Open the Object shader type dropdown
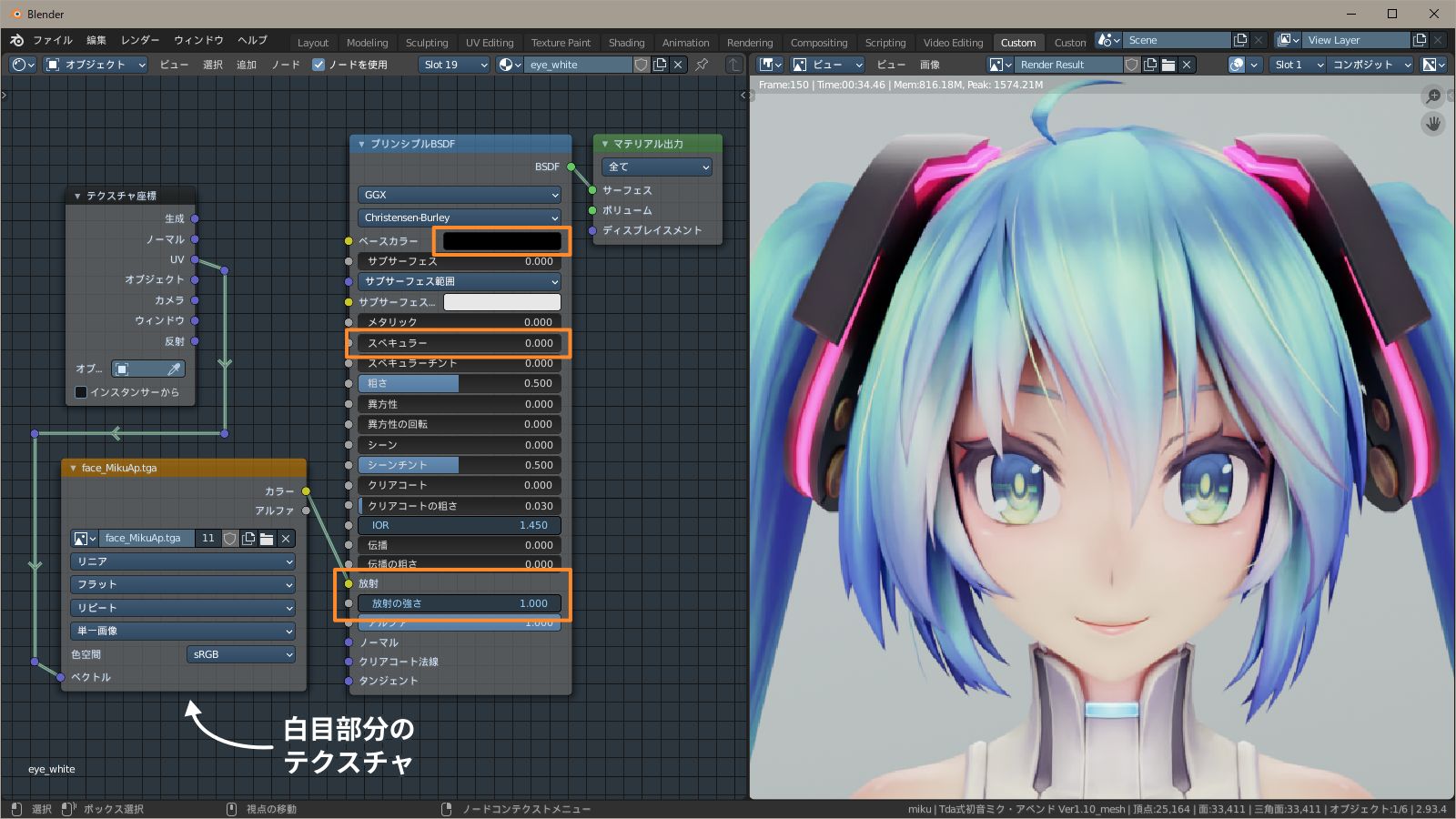1456x819 pixels. click(96, 65)
